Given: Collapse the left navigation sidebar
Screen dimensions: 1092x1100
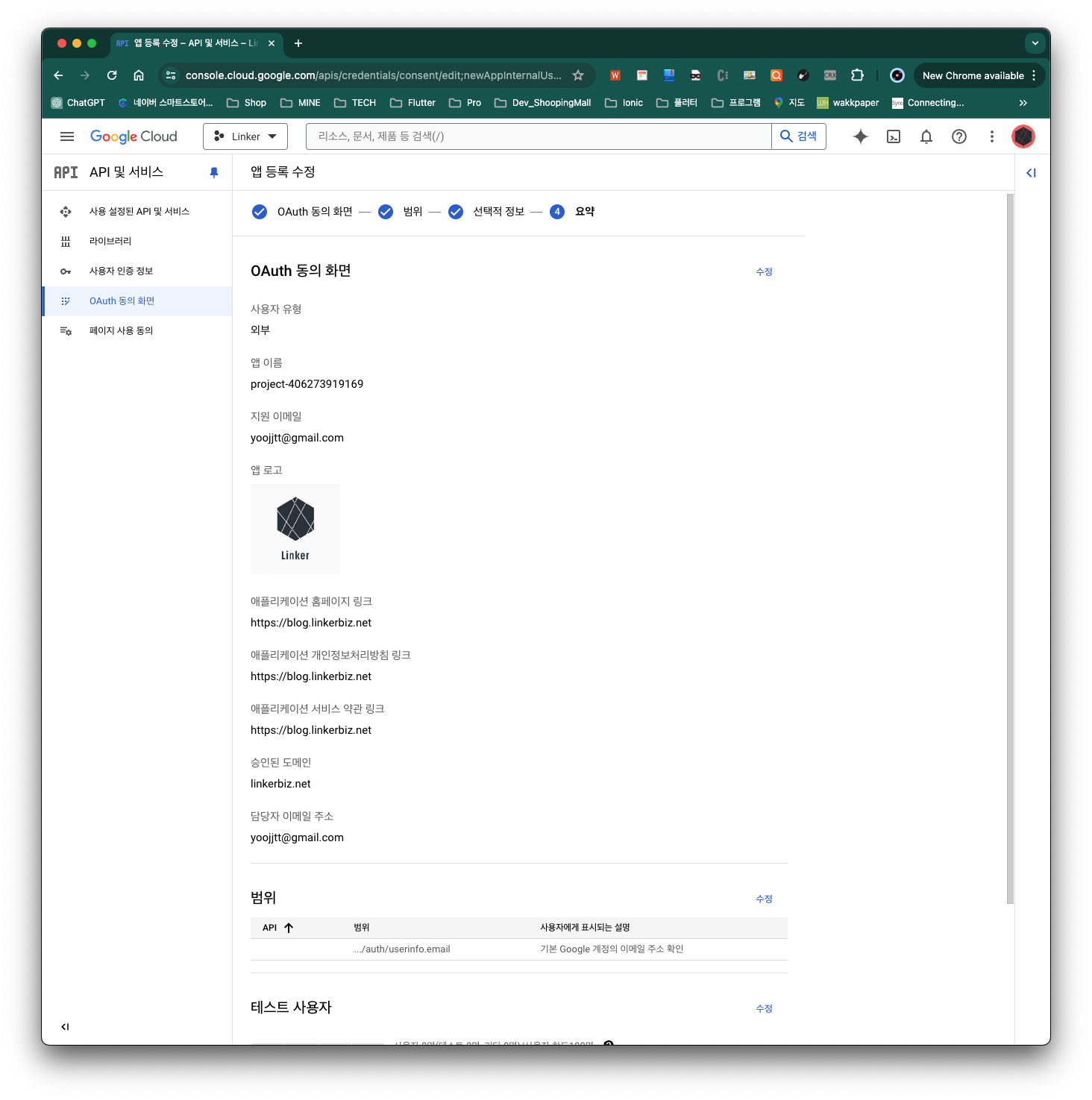Looking at the screenshot, I should click(x=66, y=1027).
